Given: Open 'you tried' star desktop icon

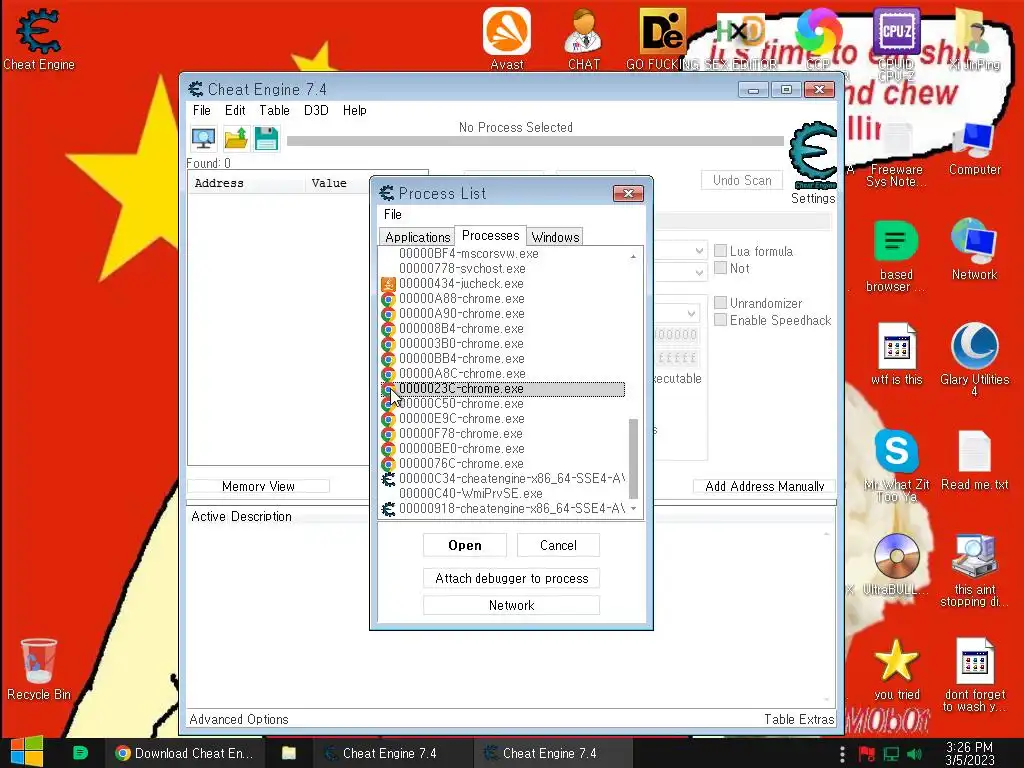Looking at the screenshot, I should [896, 670].
